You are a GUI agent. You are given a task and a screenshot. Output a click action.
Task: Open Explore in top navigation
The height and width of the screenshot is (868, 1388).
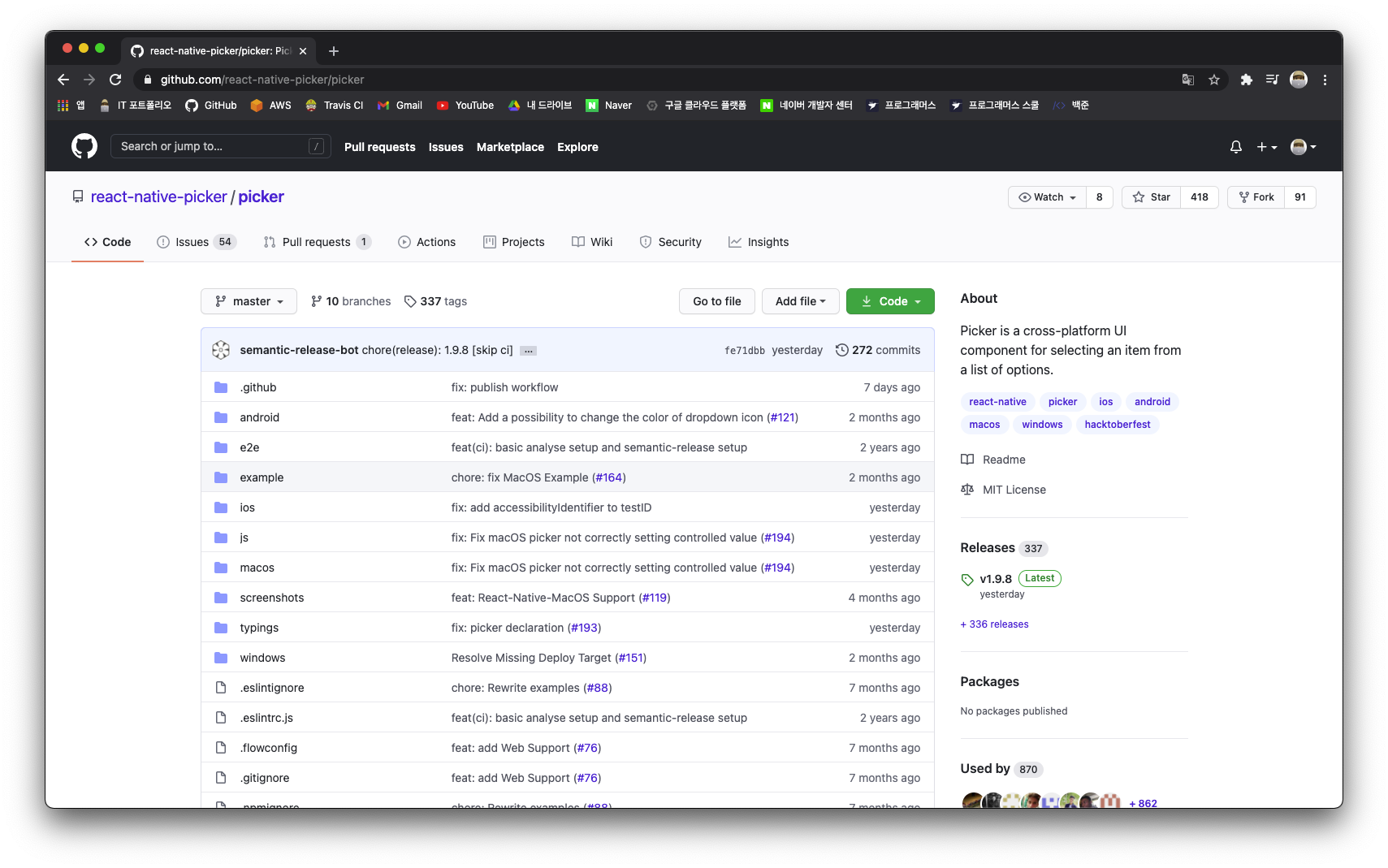[577, 147]
